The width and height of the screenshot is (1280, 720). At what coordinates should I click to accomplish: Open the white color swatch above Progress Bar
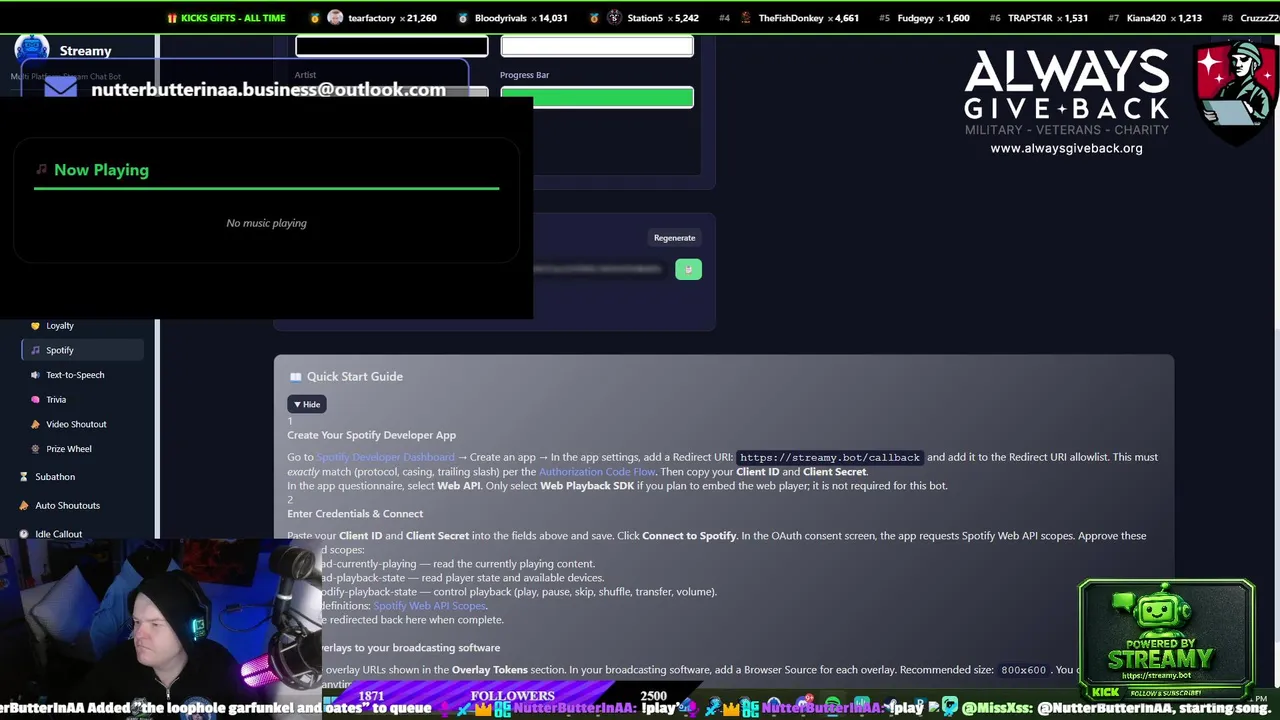(597, 46)
